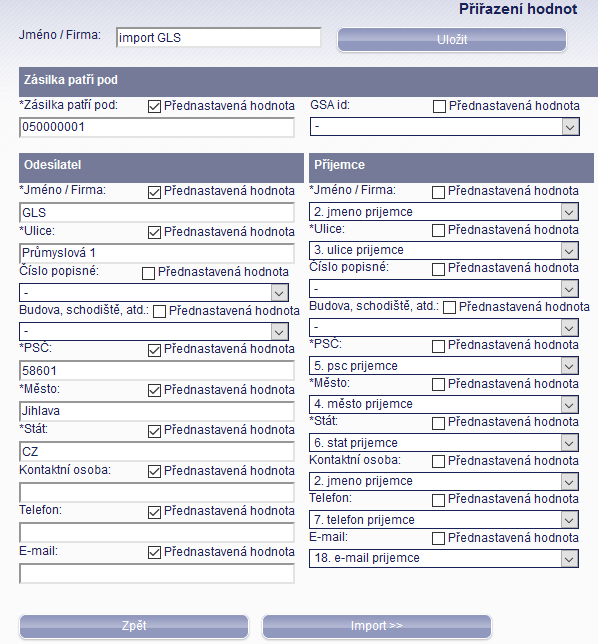Enable preset value checkbox for GSA id

point(439,107)
